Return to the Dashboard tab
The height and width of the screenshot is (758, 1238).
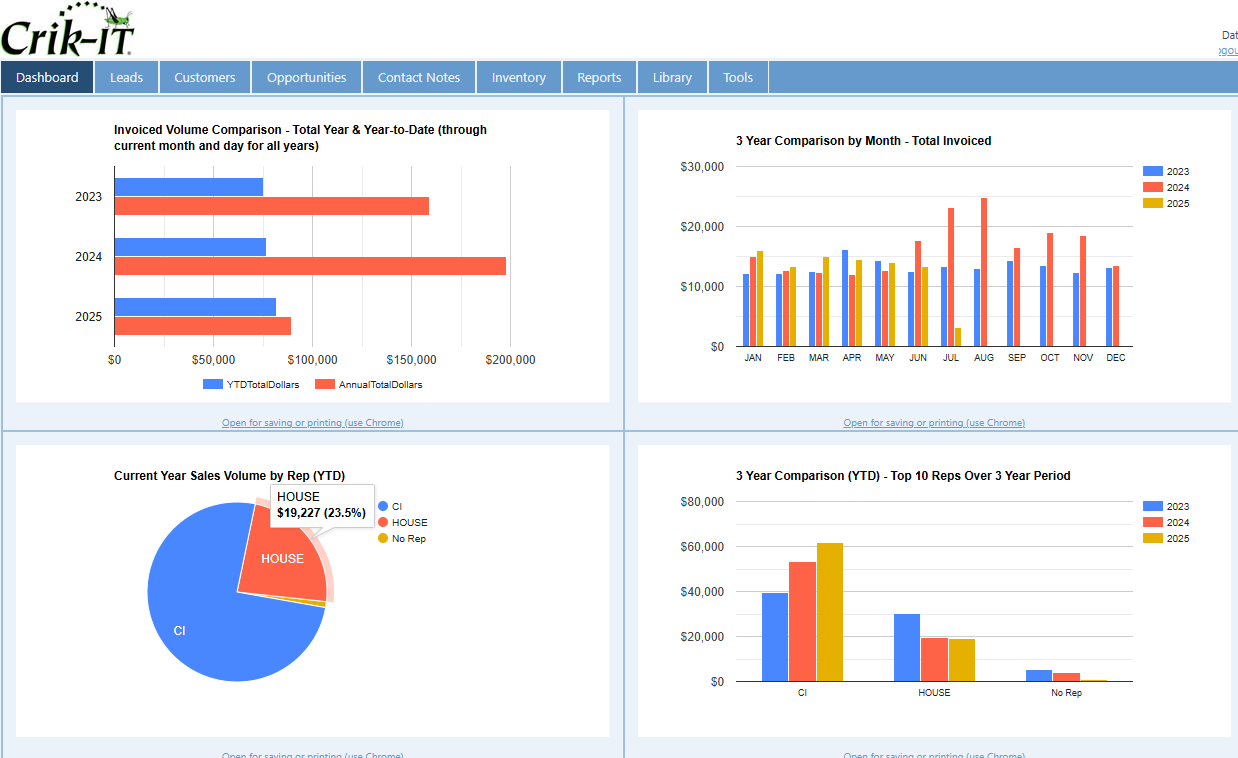(46, 77)
